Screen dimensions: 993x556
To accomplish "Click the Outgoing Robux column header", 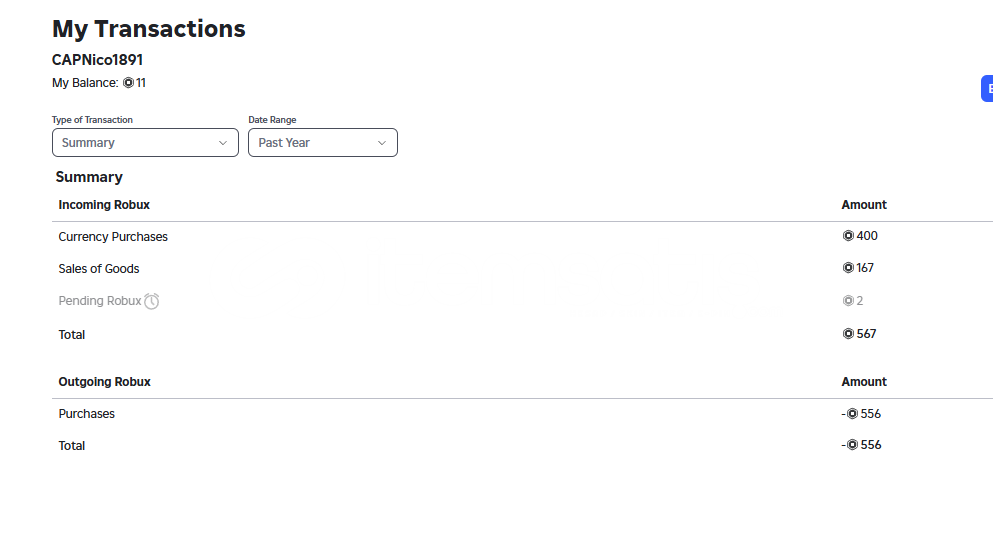I will tap(104, 382).
